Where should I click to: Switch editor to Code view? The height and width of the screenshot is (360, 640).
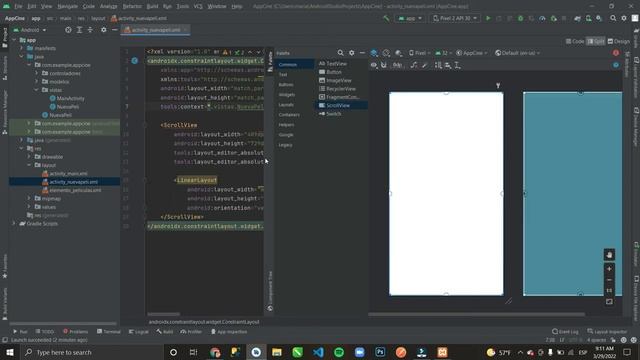(x=575, y=41)
